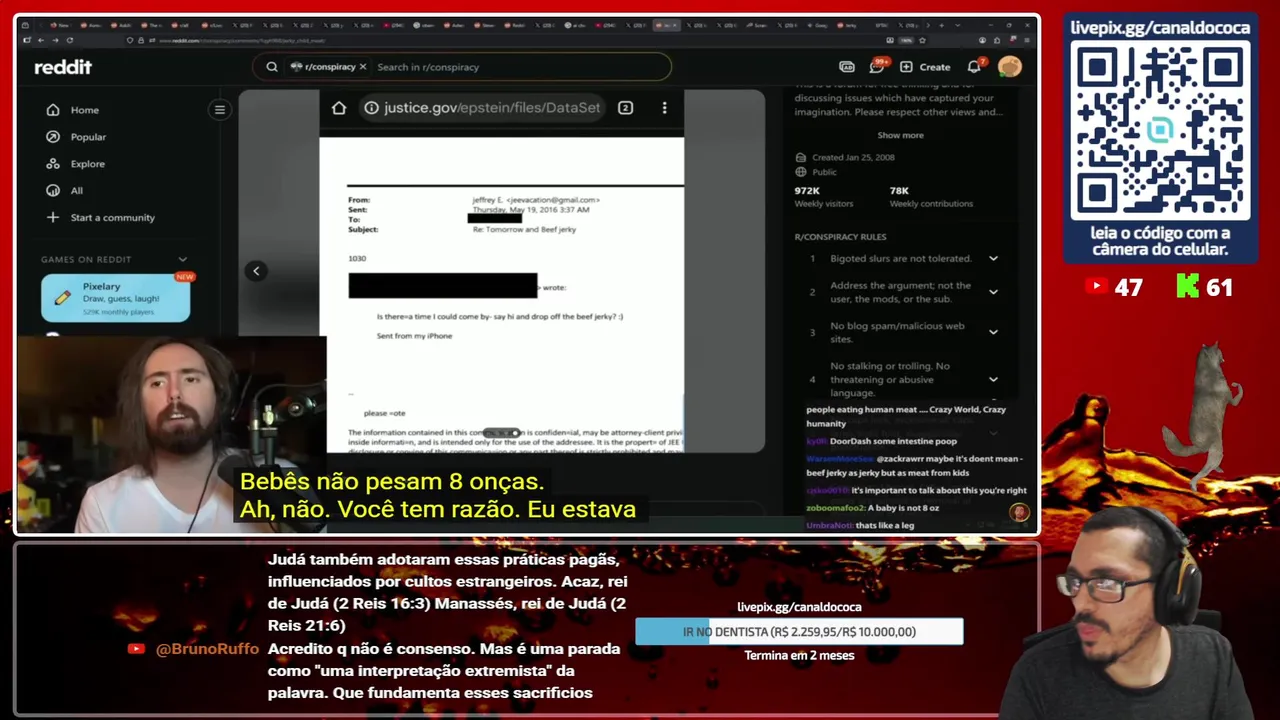Expand rule 2 Address the argument

coord(993,292)
